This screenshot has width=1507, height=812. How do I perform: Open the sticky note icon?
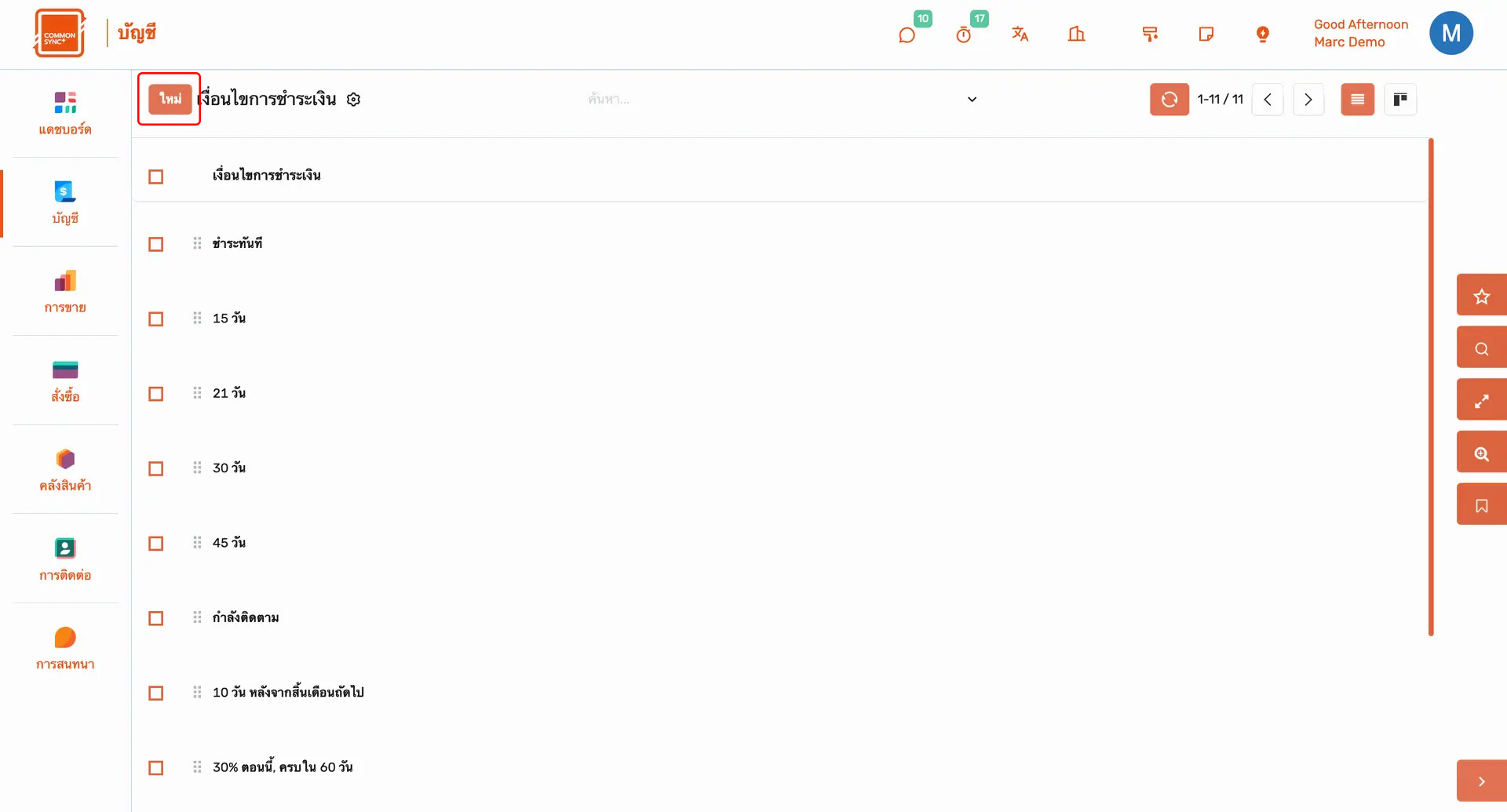[x=1206, y=34]
